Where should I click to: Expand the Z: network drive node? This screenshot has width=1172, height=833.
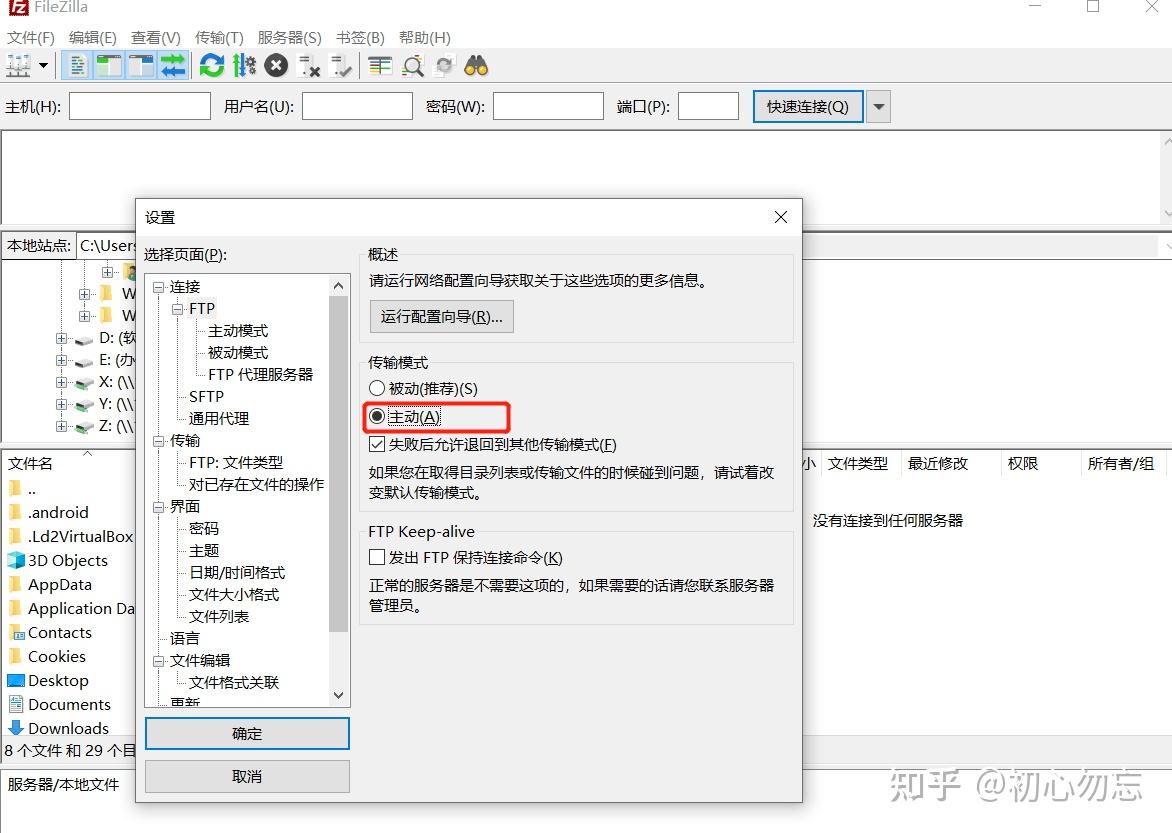pos(61,426)
